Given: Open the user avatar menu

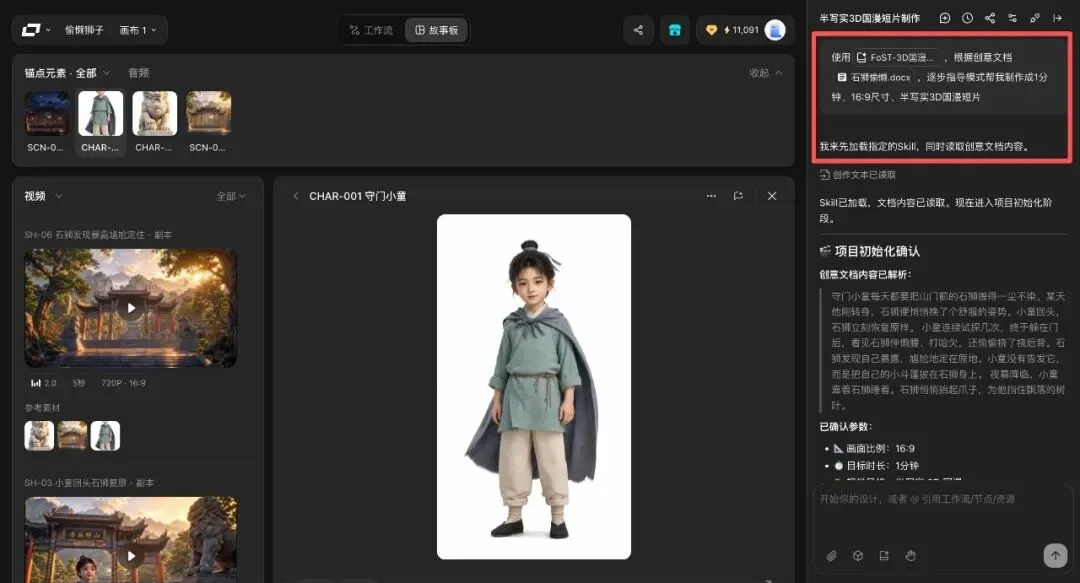Looking at the screenshot, I should 775,30.
